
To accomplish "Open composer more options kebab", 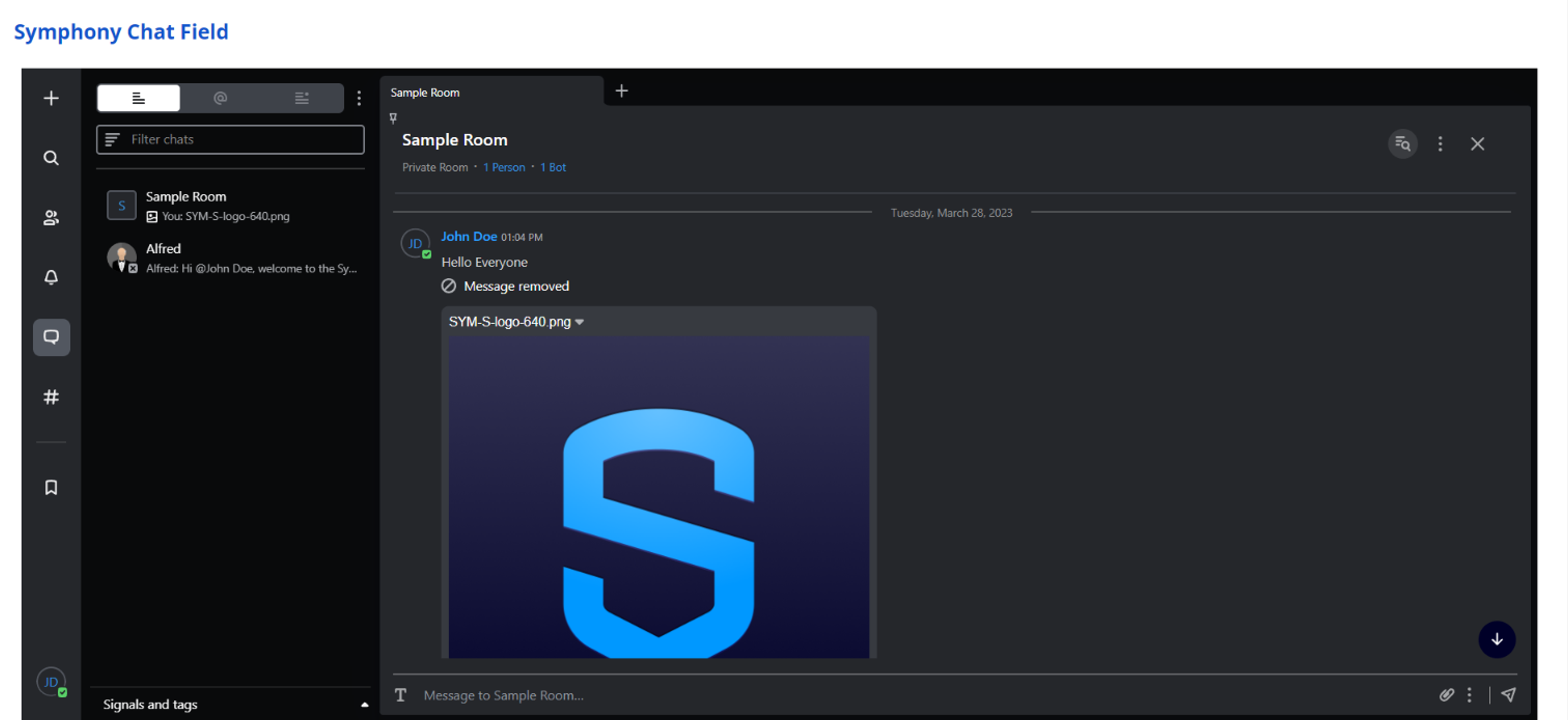I will coord(1470,694).
